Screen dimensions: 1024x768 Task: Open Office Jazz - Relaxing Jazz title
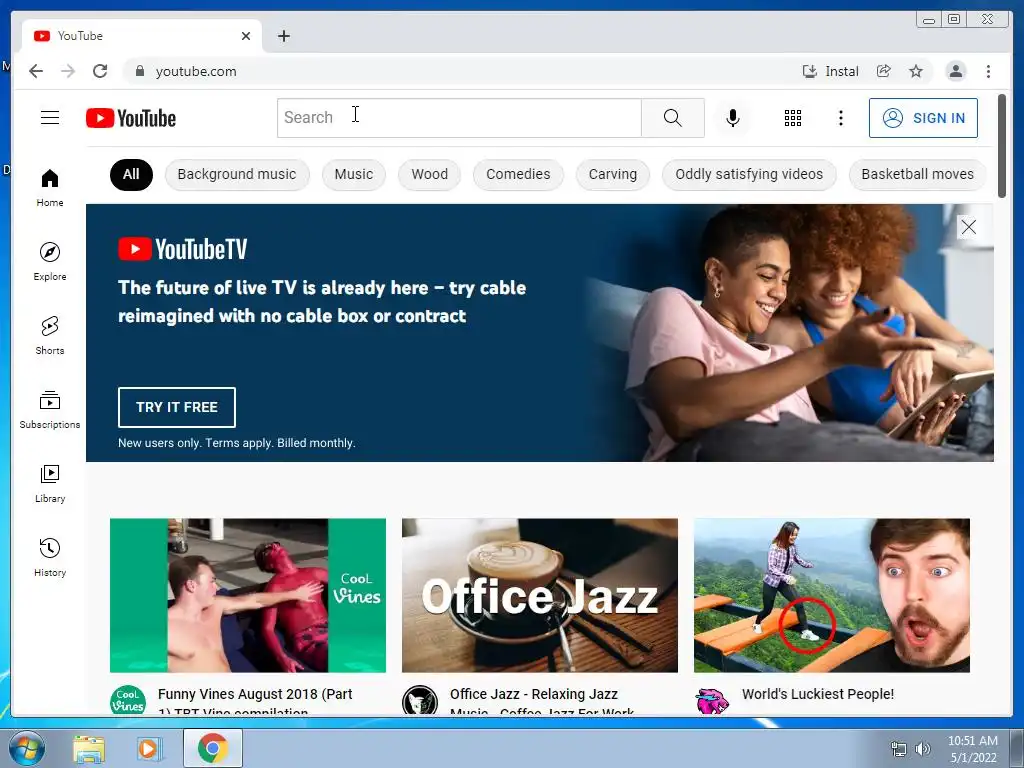542,701
